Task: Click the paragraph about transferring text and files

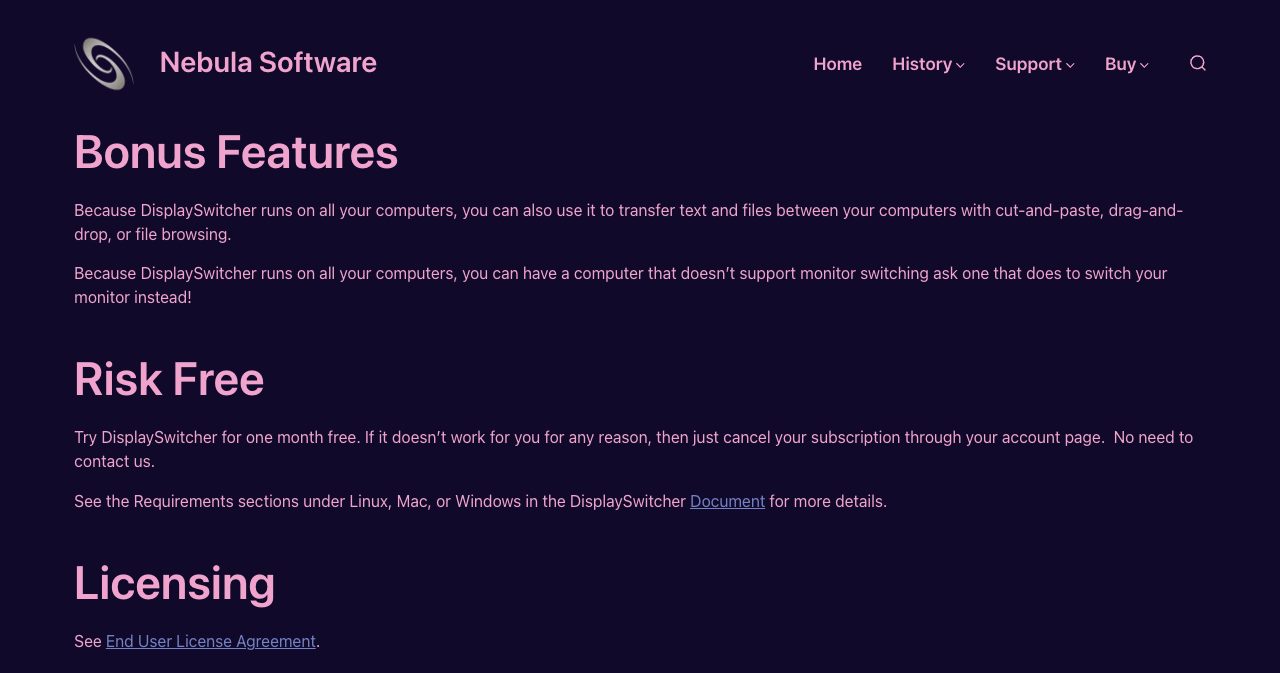Action: 629,222
